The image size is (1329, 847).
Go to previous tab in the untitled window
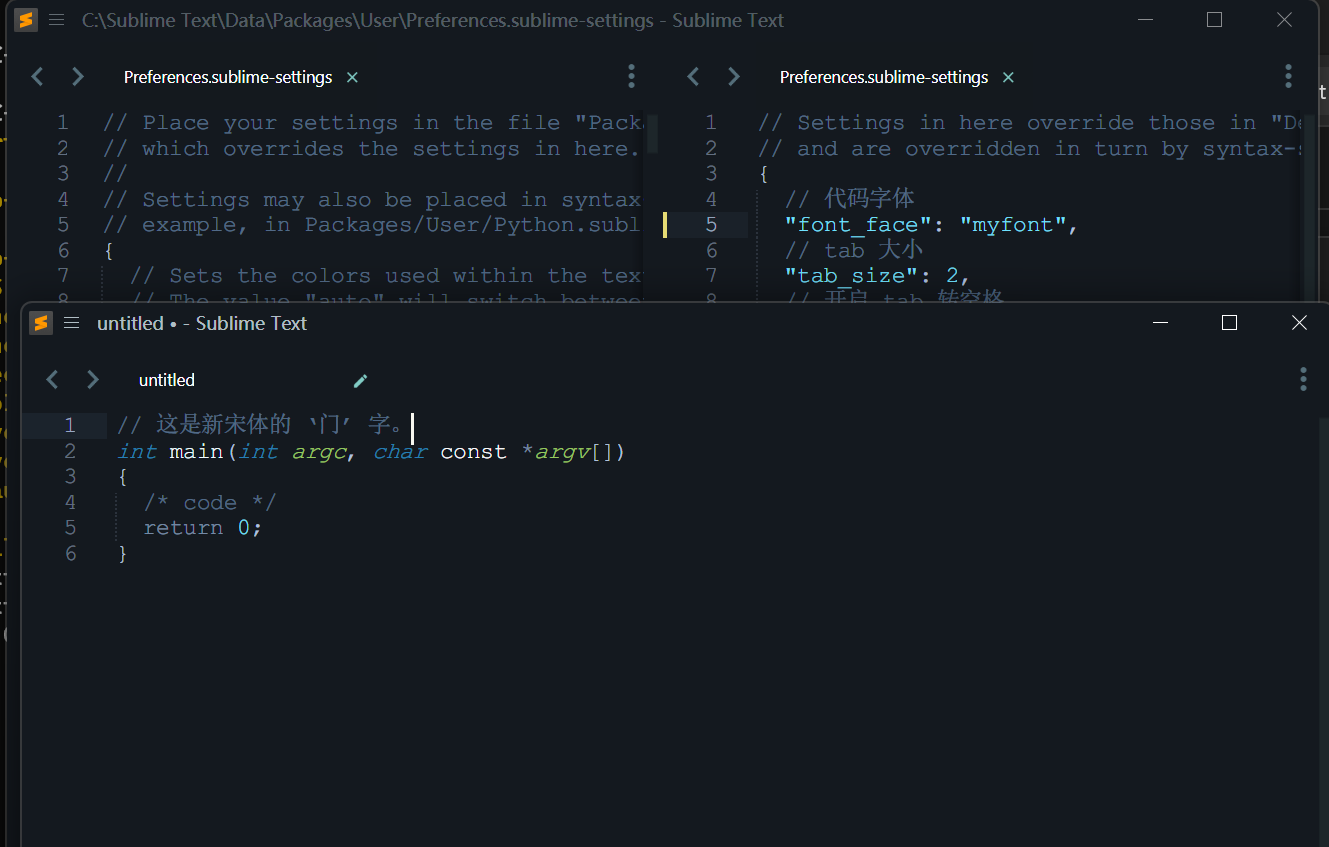53,379
